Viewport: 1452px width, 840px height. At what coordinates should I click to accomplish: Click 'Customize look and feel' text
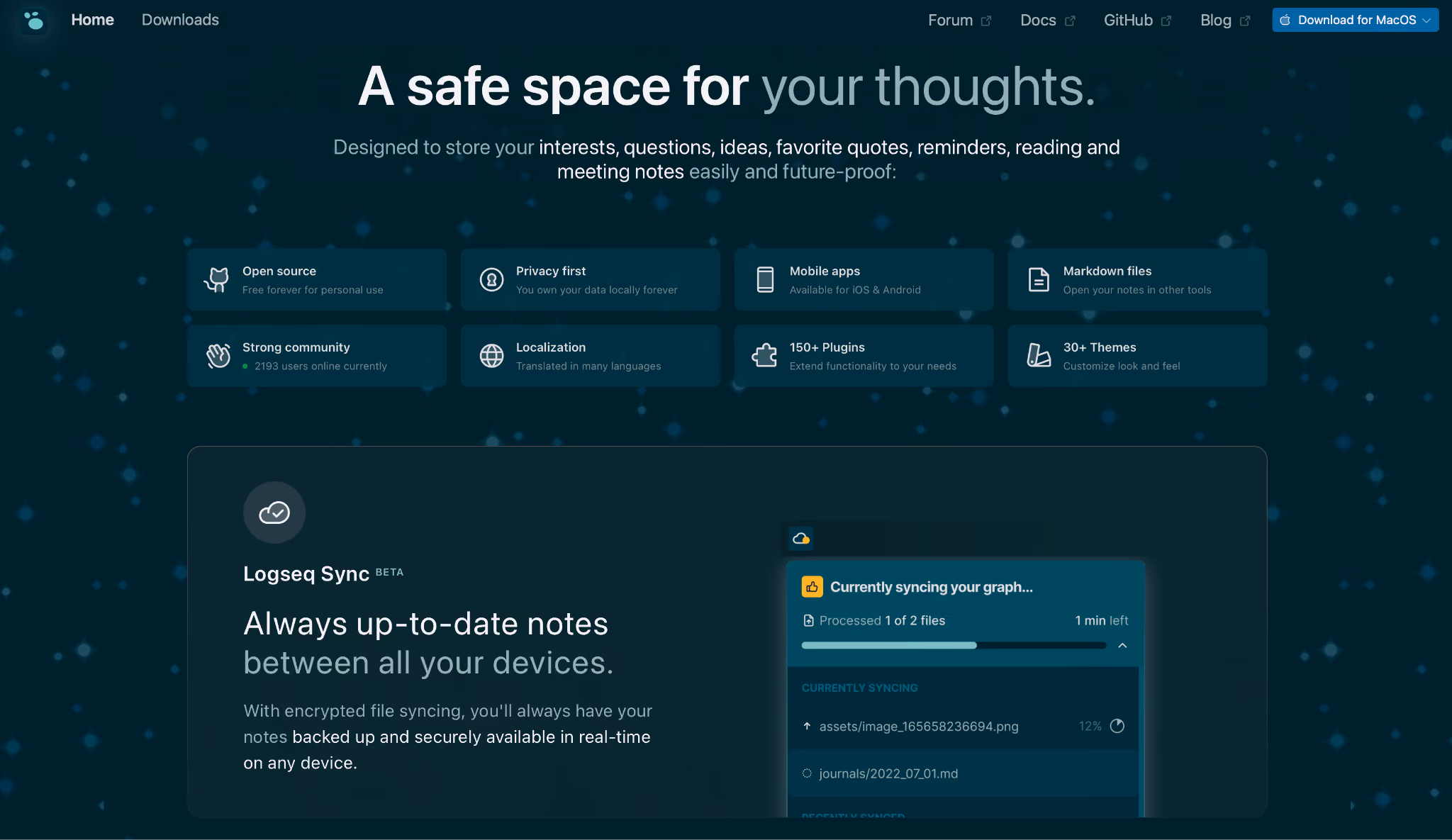point(1122,366)
